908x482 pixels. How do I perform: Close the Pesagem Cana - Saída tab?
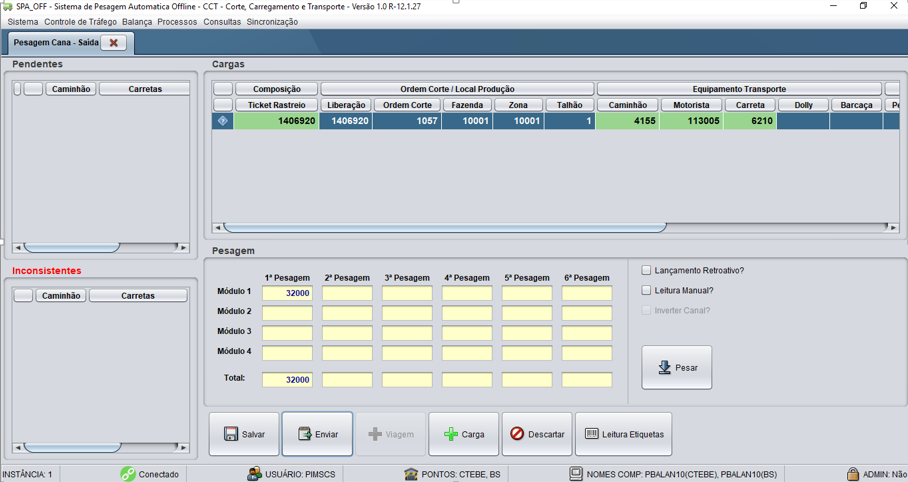pyautogui.click(x=114, y=42)
